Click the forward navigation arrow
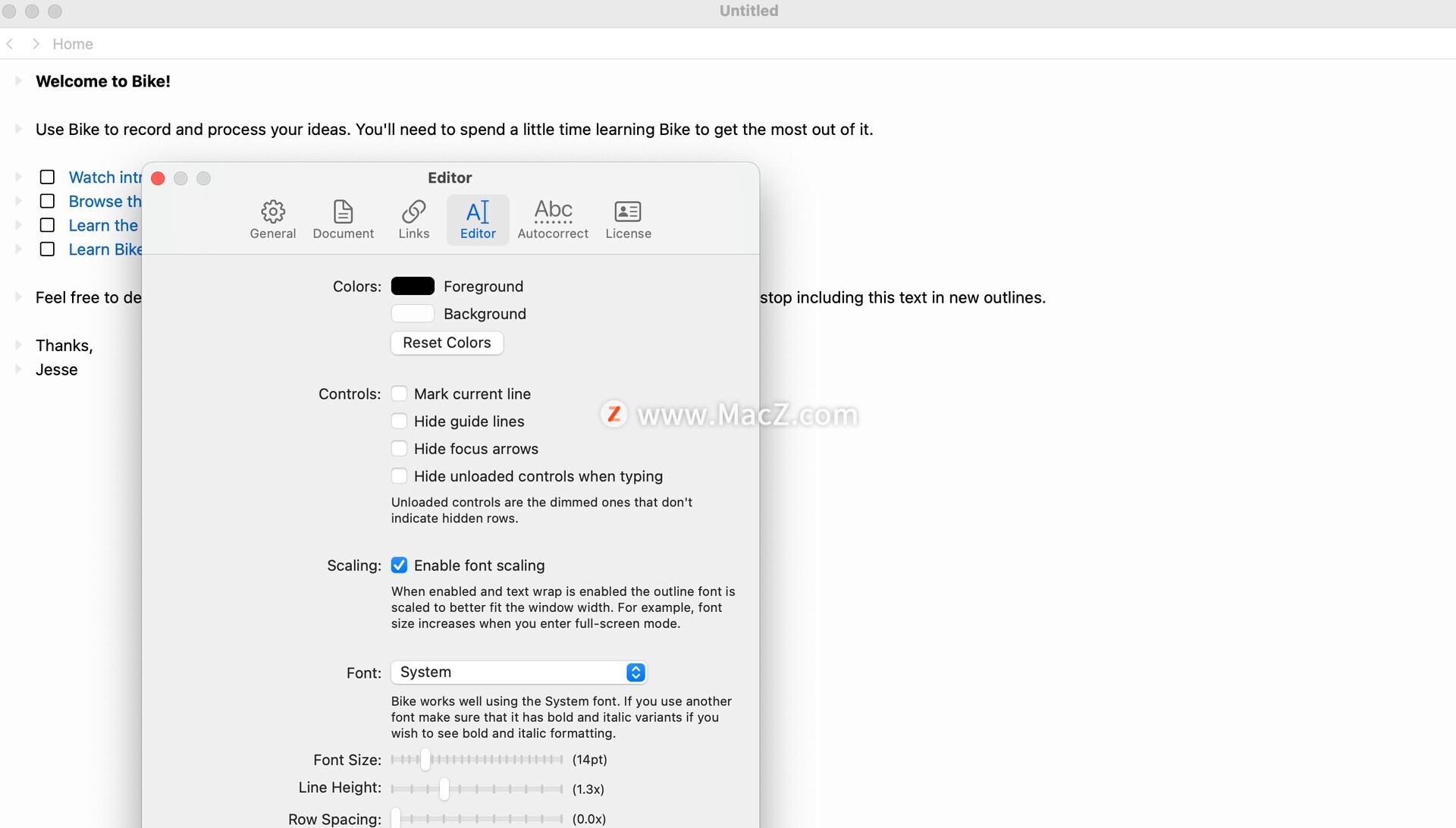Viewport: 1456px width, 828px height. [36, 44]
